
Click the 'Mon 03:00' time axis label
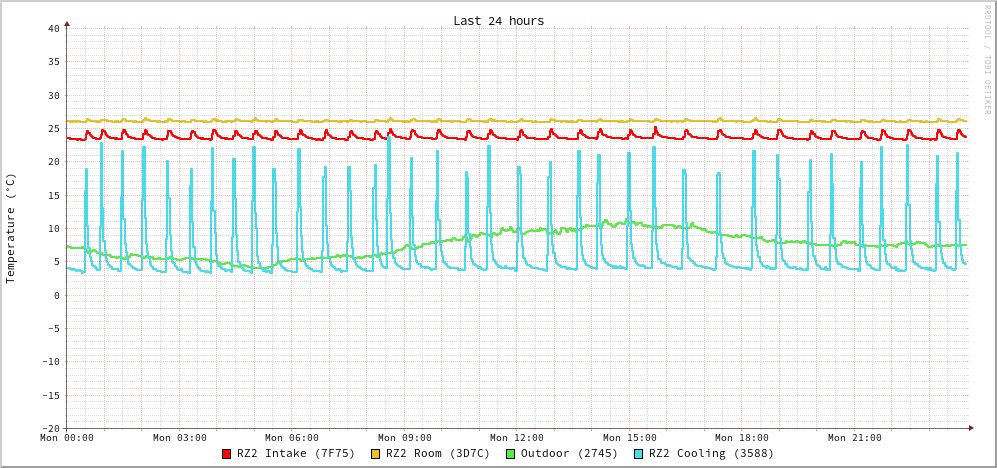tap(179, 437)
